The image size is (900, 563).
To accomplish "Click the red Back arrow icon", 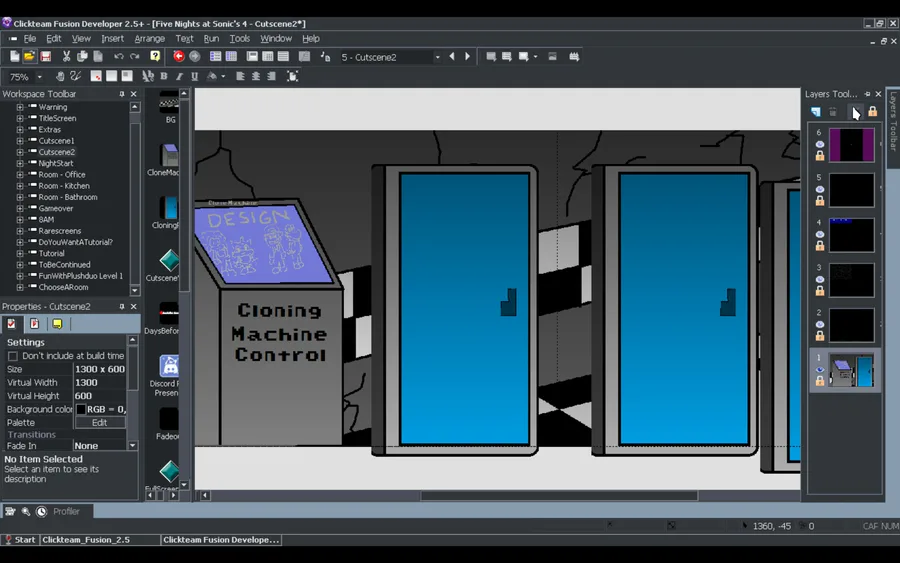I will 179,56.
